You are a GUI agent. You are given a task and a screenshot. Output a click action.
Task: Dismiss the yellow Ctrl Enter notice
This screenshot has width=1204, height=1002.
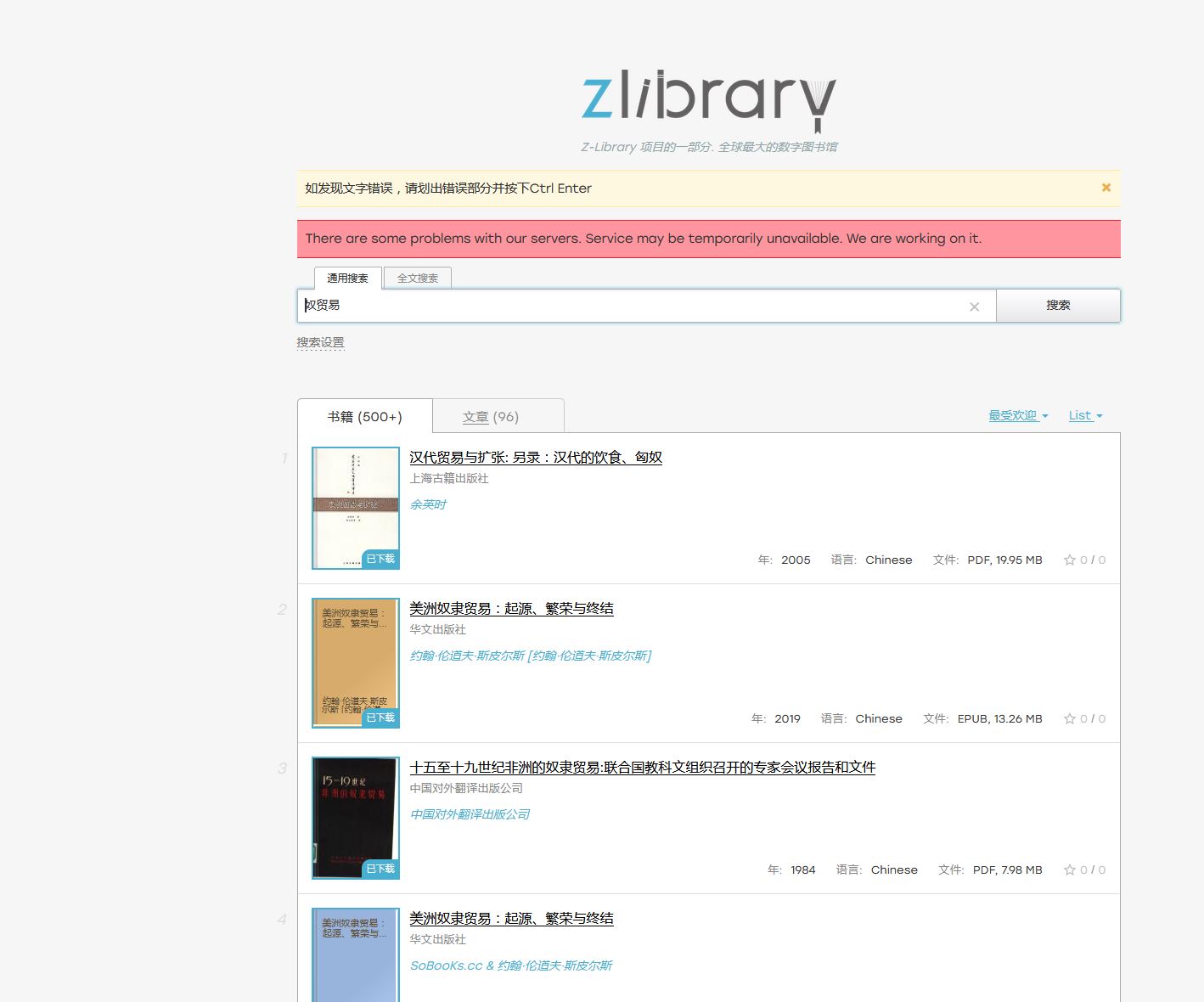pos(1106,188)
